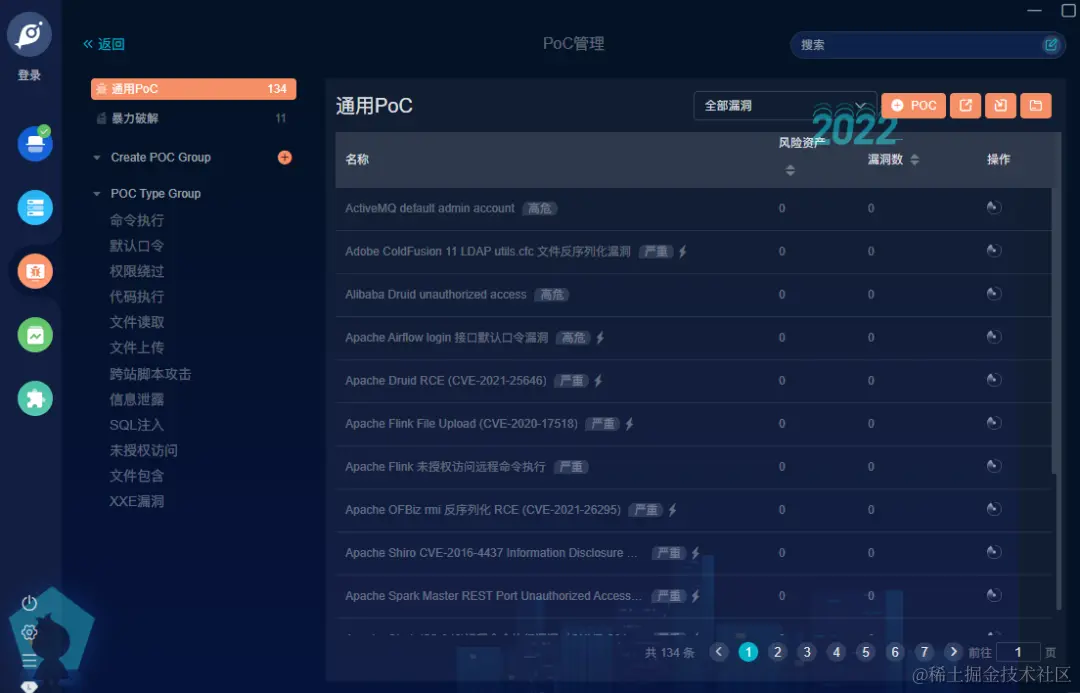This screenshot has height=693, width=1080.
Task: Click the lightning icon beside Apache OFBiz rmi row
Action: (x=672, y=510)
